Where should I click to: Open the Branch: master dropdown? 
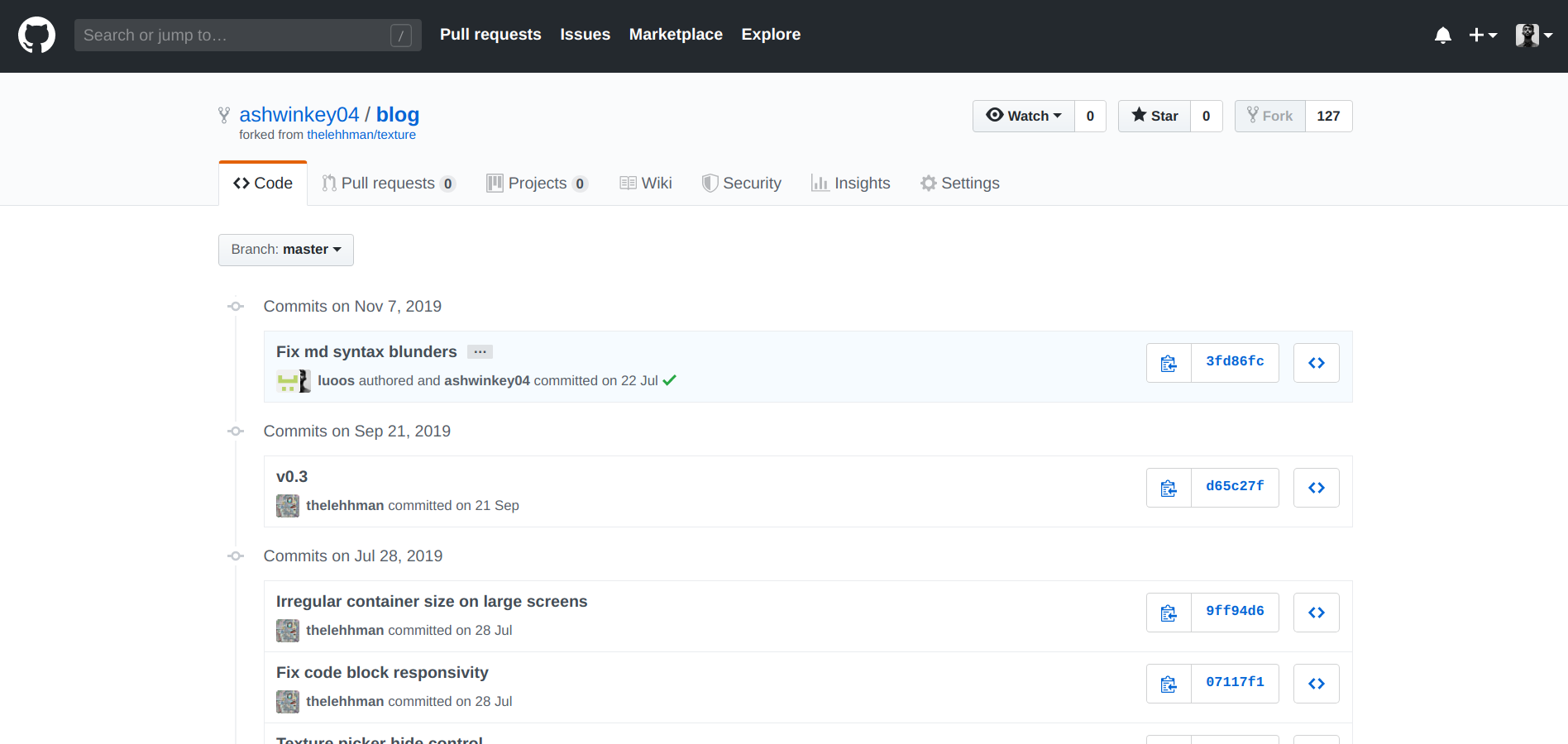point(286,250)
